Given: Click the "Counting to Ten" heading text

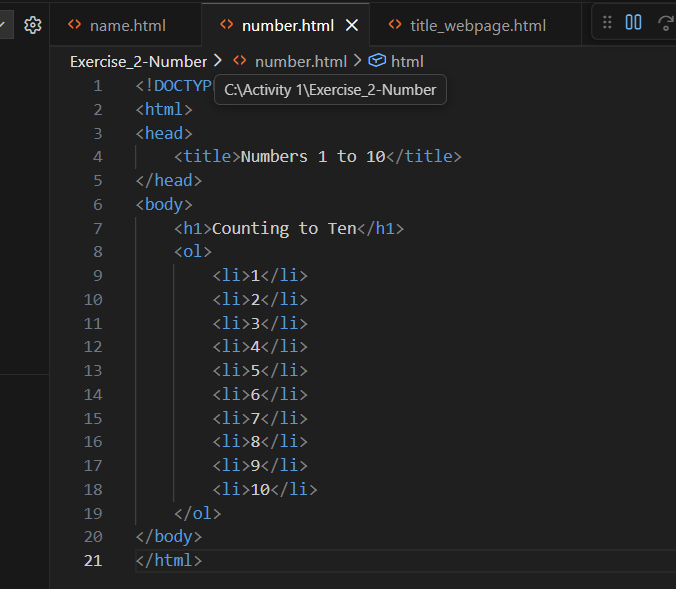Looking at the screenshot, I should (283, 228).
